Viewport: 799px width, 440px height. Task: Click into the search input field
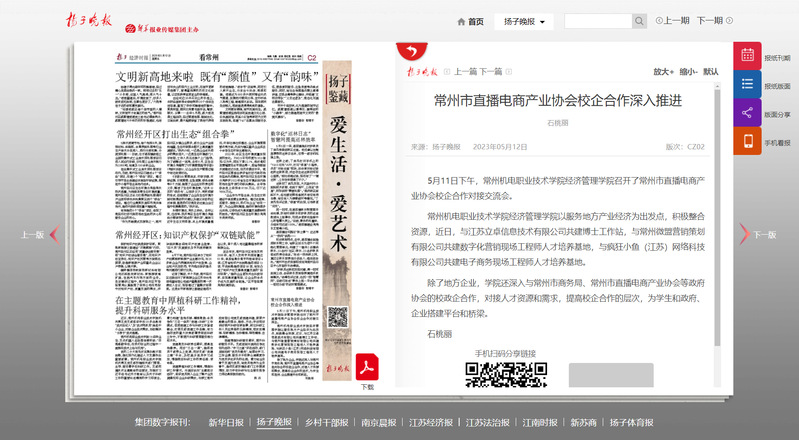point(597,21)
